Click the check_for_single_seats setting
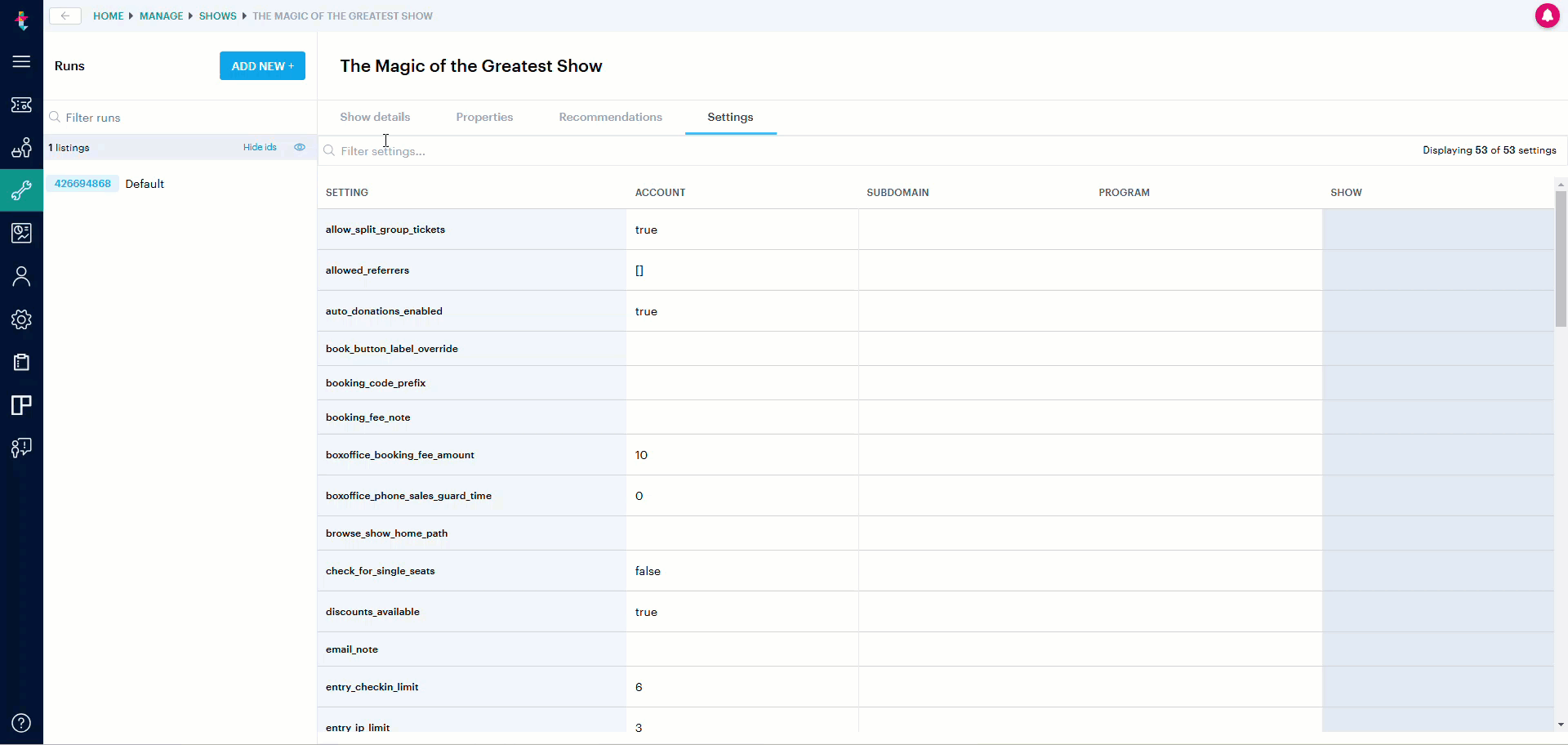Viewport: 1568px width, 745px height. [x=381, y=571]
